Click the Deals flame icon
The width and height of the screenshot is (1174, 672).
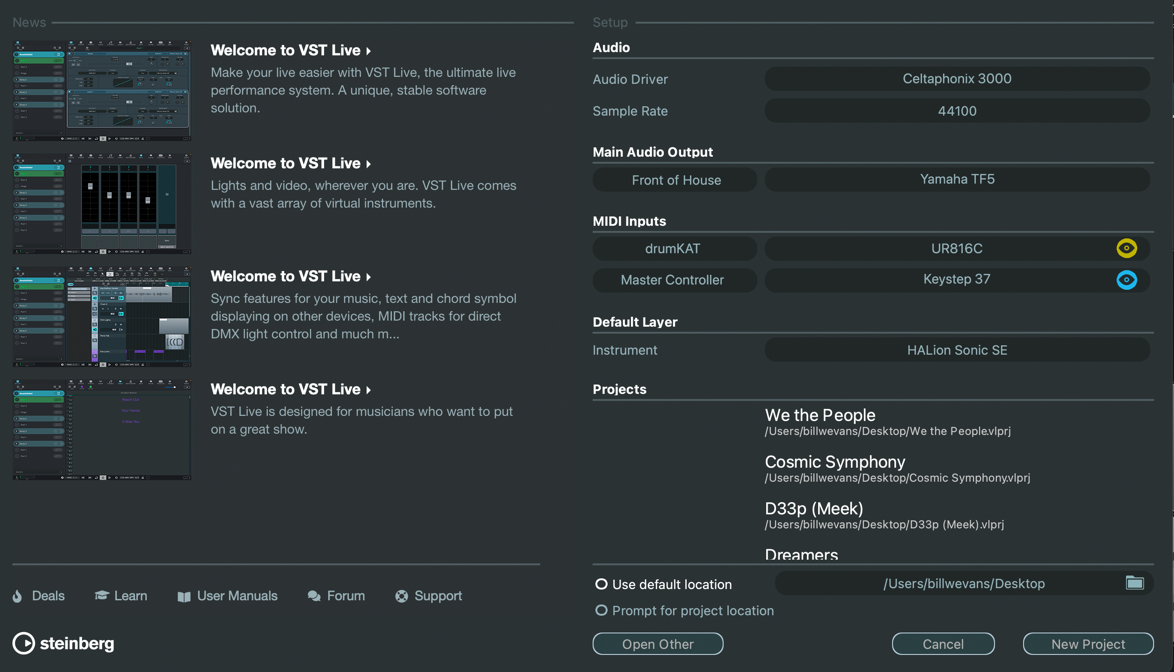[18, 596]
